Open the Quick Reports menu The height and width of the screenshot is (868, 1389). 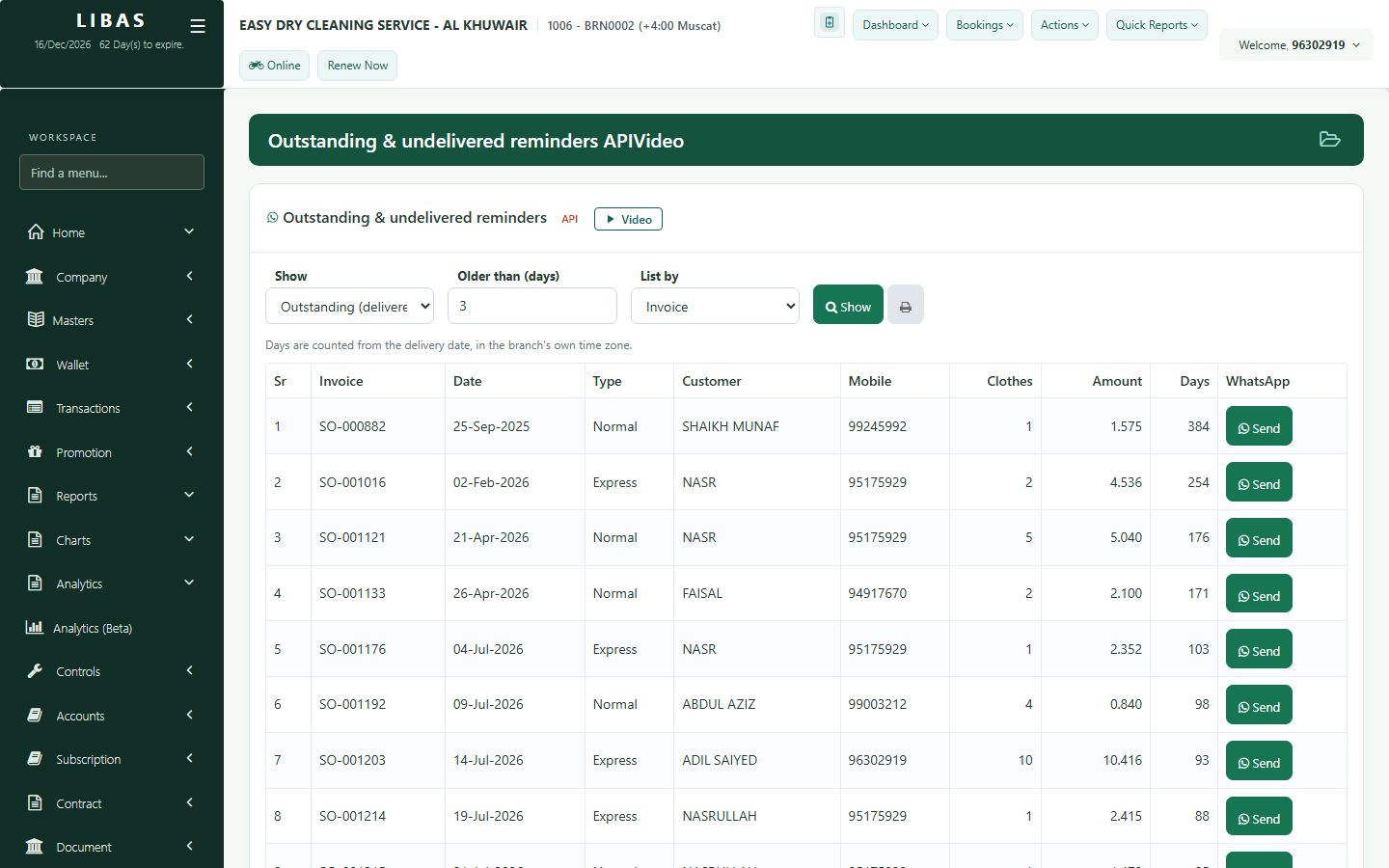click(1157, 25)
